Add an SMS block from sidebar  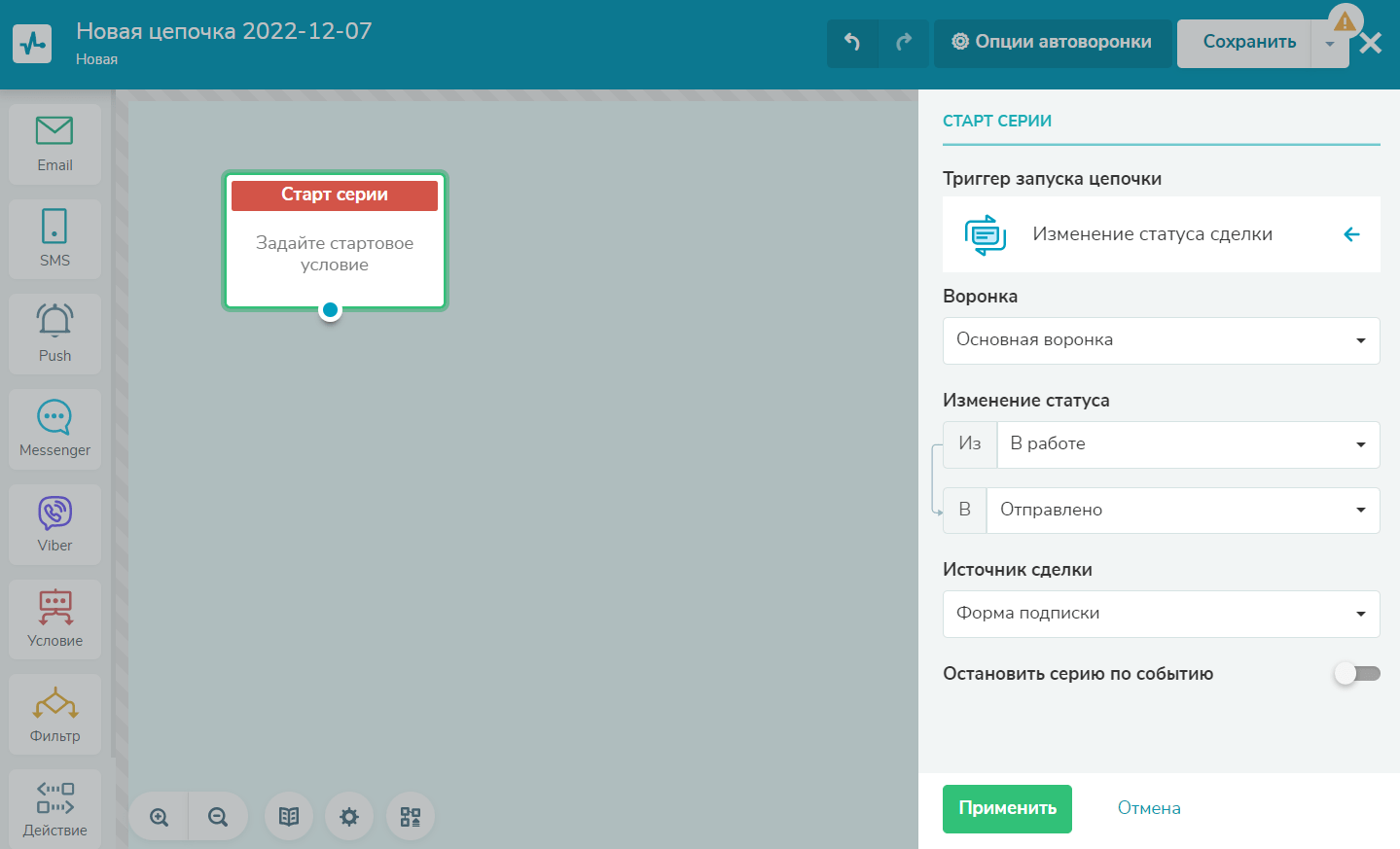54,239
